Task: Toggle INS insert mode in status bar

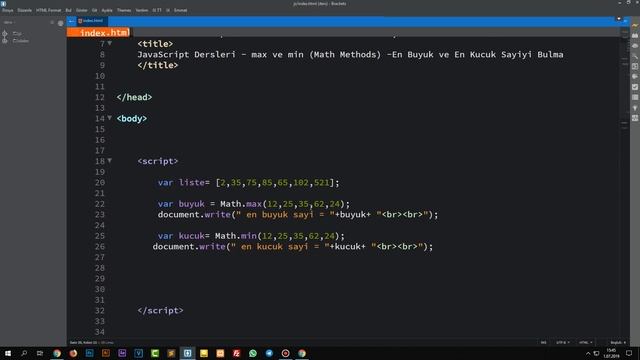Action: 544,343
